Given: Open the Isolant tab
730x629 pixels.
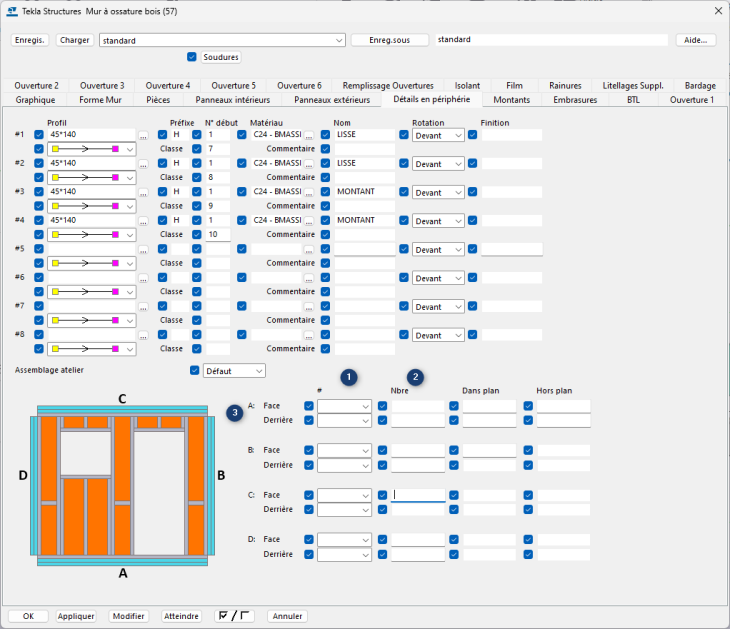Looking at the screenshot, I should (467, 86).
